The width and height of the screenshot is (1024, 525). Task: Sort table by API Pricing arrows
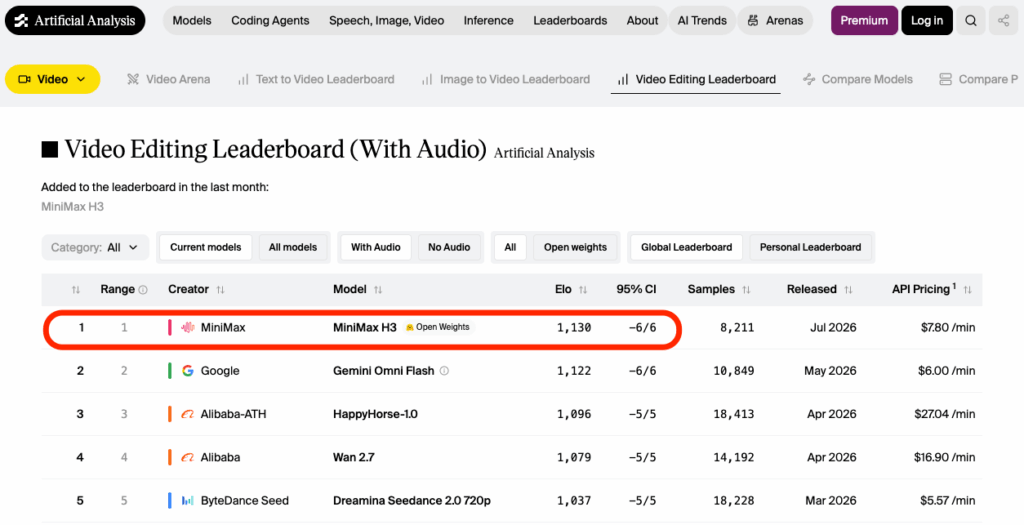pos(967,289)
